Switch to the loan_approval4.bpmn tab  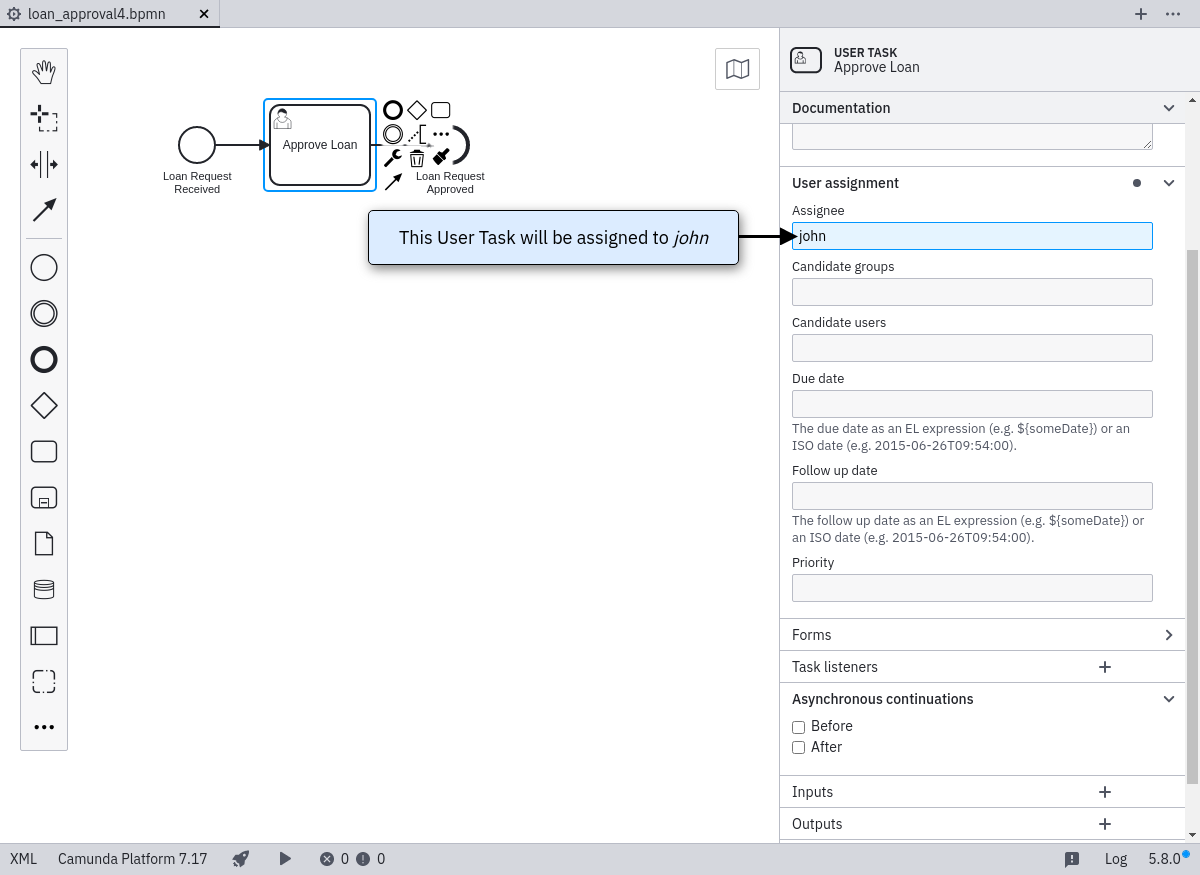(97, 14)
